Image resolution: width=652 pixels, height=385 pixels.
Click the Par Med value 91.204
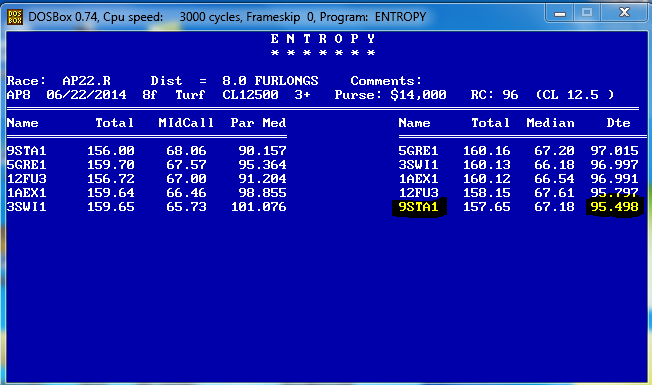click(x=262, y=179)
